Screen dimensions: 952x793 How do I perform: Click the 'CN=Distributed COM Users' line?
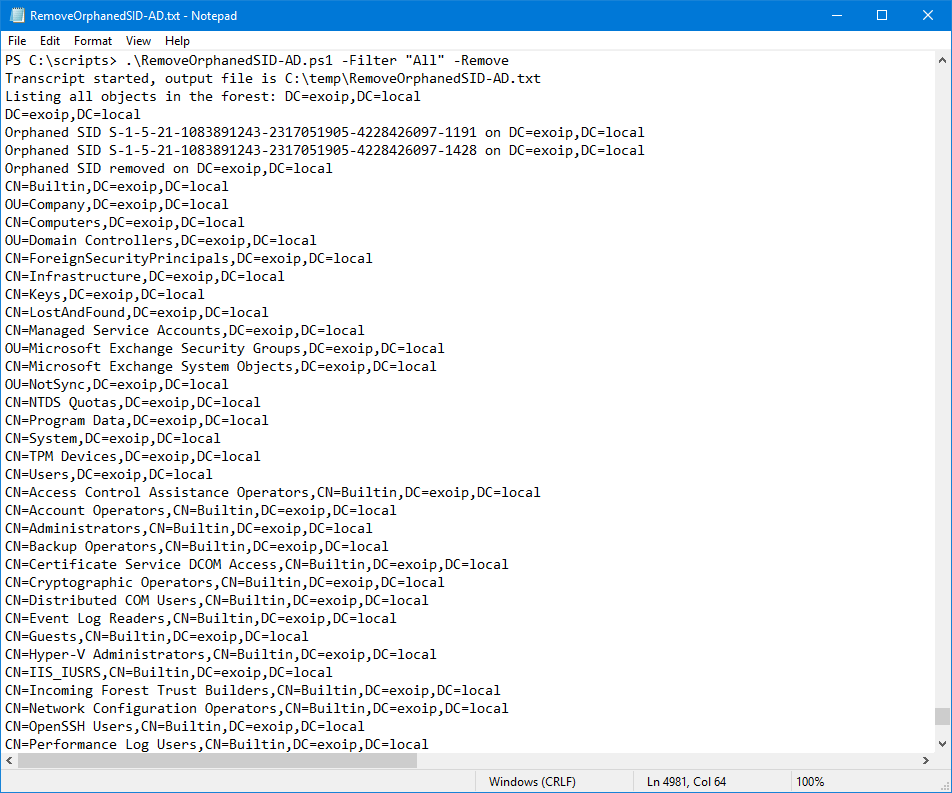(217, 601)
